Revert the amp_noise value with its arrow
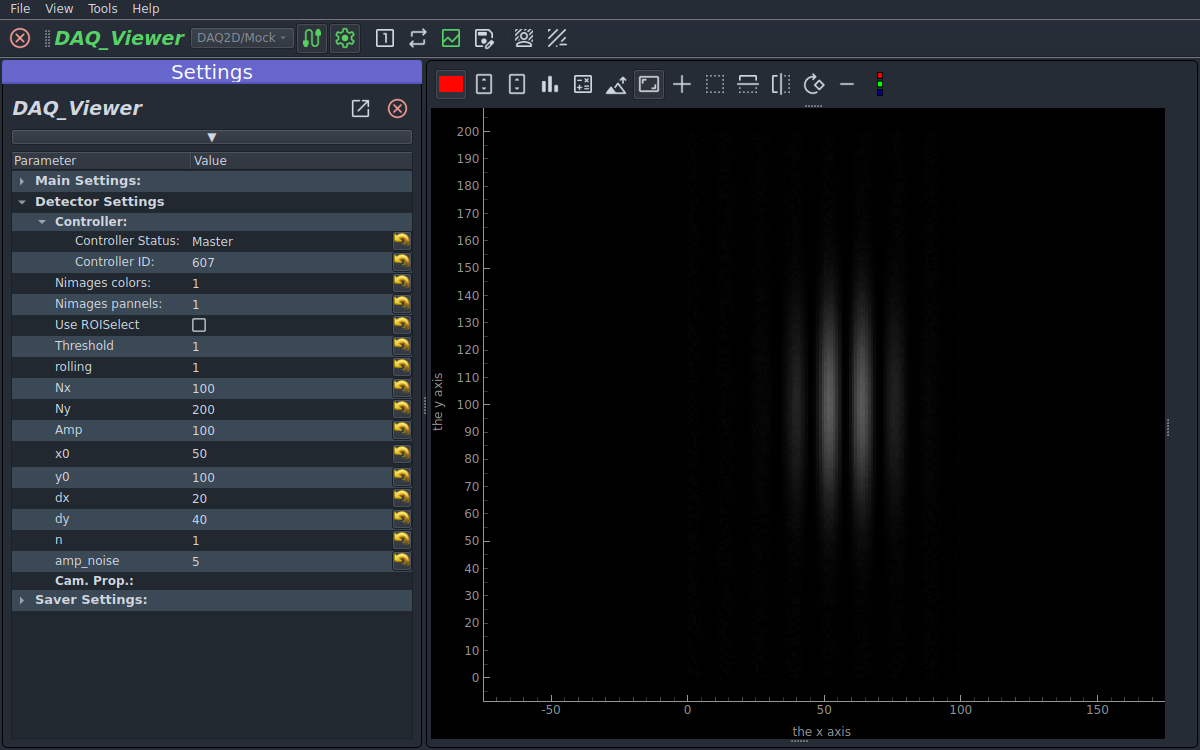 401,560
